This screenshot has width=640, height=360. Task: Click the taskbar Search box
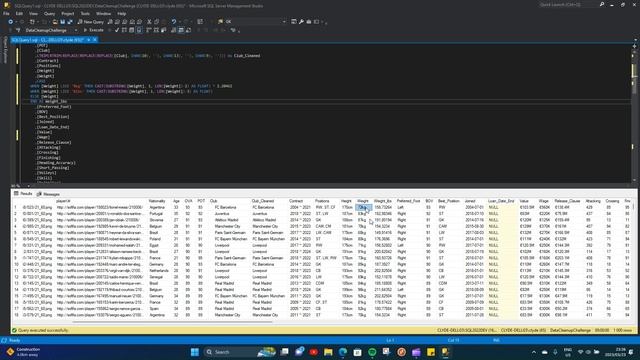coord(239,352)
